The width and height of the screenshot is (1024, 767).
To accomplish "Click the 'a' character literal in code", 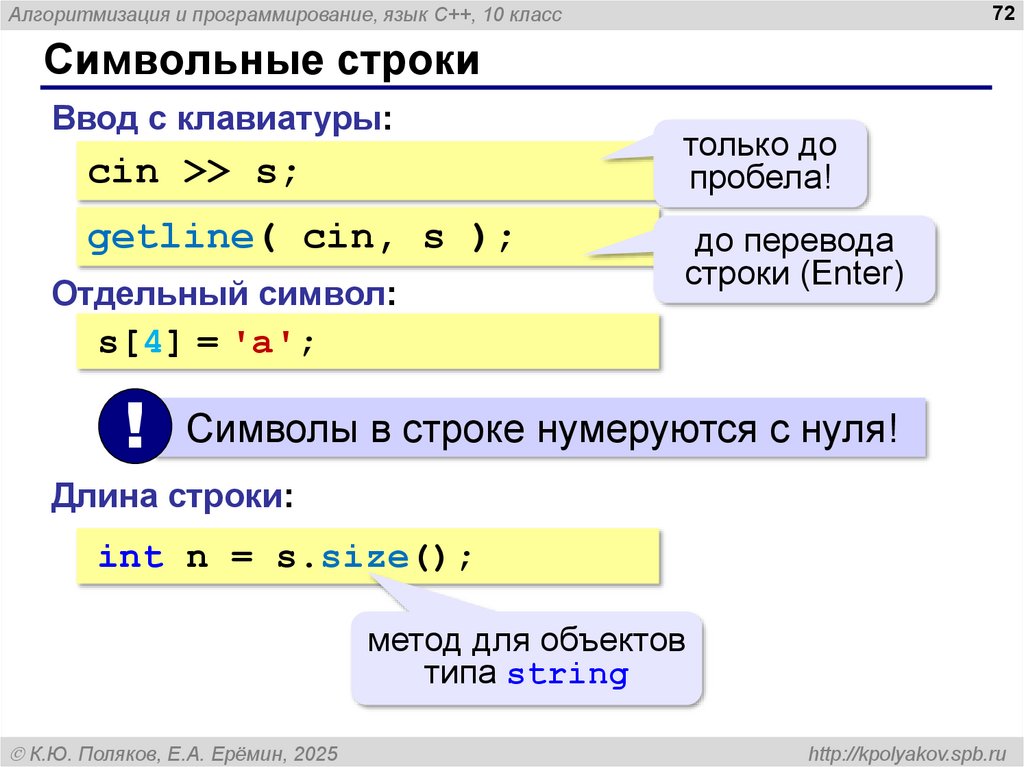I will pyautogui.click(x=263, y=343).
